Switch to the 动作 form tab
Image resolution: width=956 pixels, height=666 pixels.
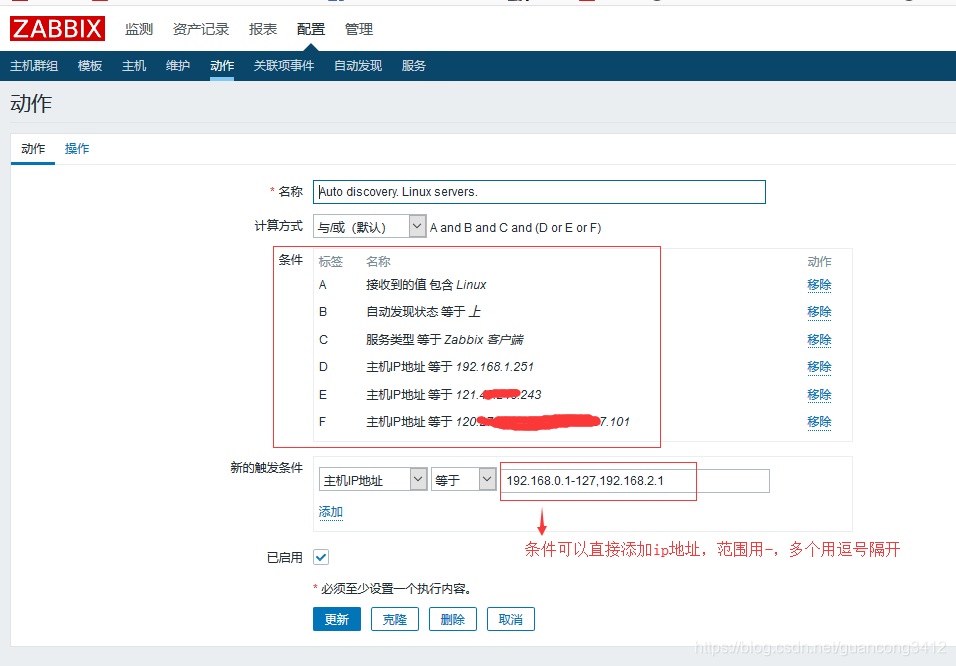coord(33,149)
